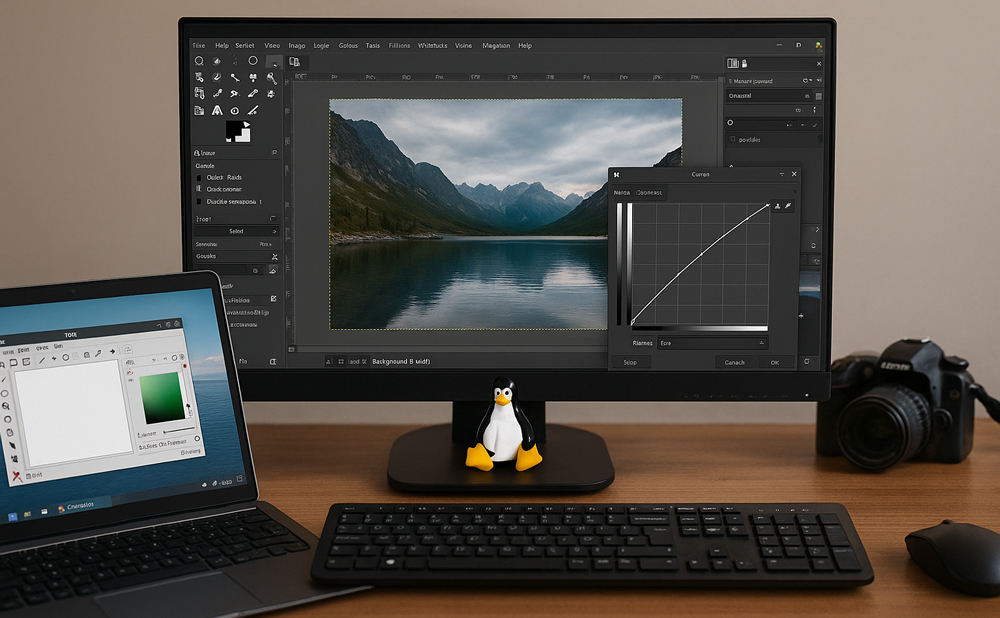This screenshot has height=618, width=1000.
Task: Click the OK button in Curves dialog
Action: pos(775,362)
